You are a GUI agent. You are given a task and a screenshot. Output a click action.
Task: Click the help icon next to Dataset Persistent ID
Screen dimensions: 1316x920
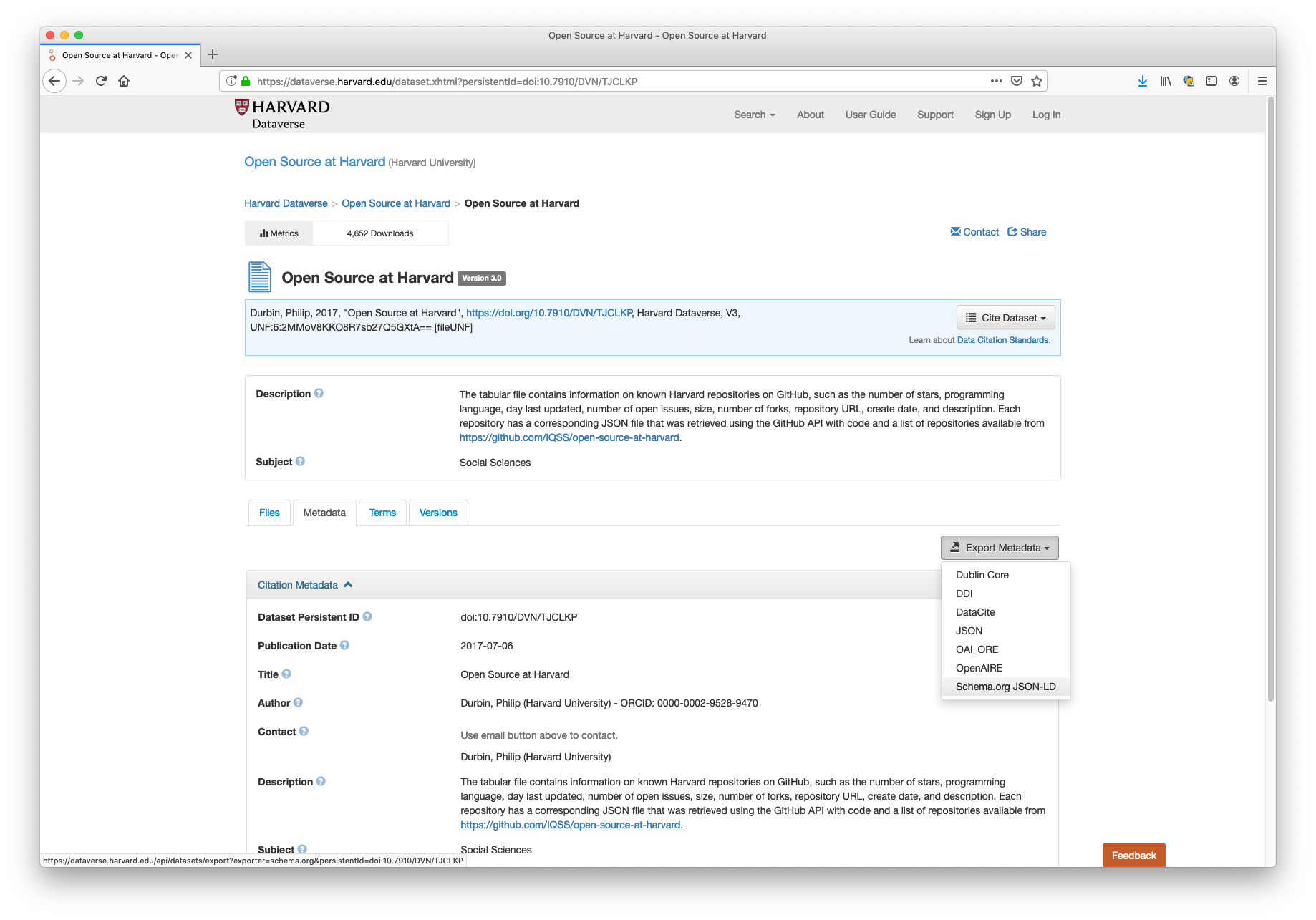[x=367, y=616]
